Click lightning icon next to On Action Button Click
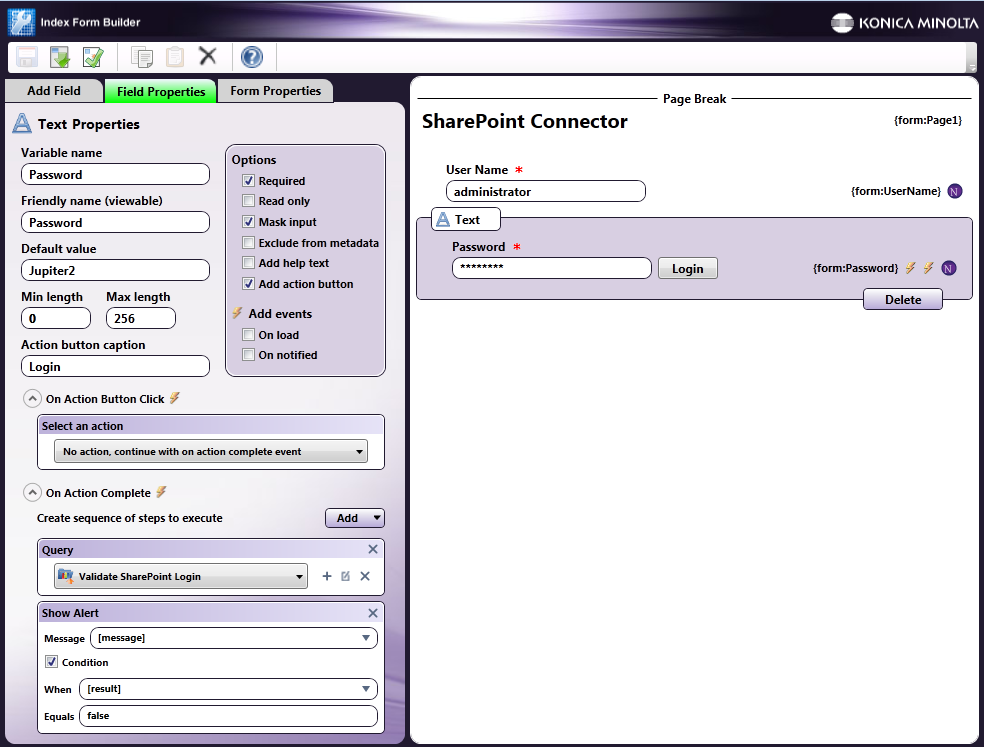This screenshot has height=747, width=984. pos(175,398)
